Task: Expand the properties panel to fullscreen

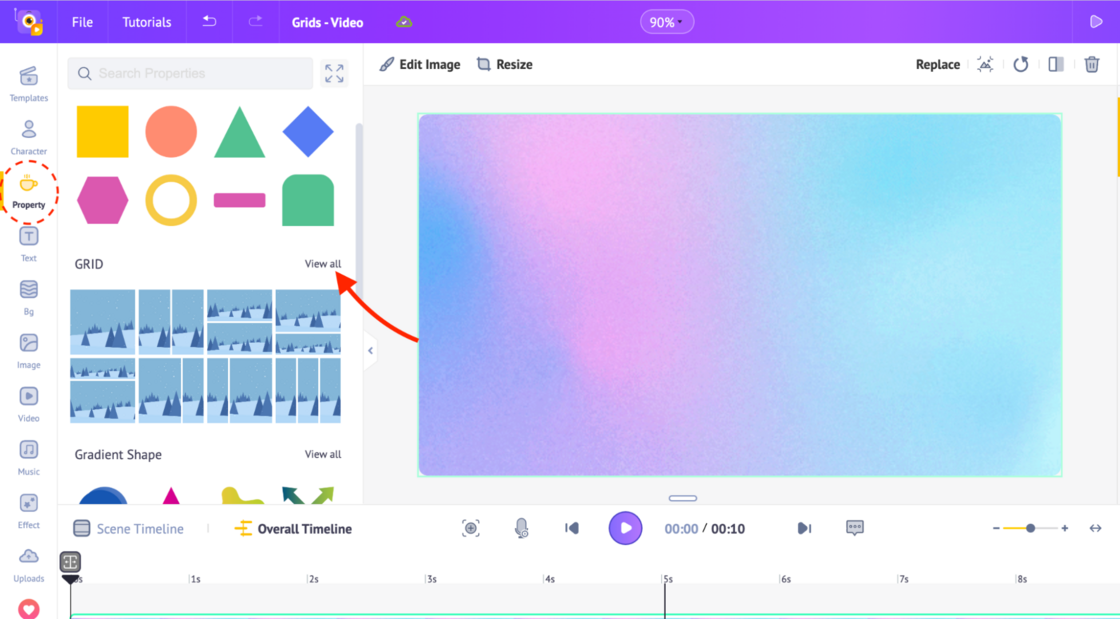Action: [334, 73]
